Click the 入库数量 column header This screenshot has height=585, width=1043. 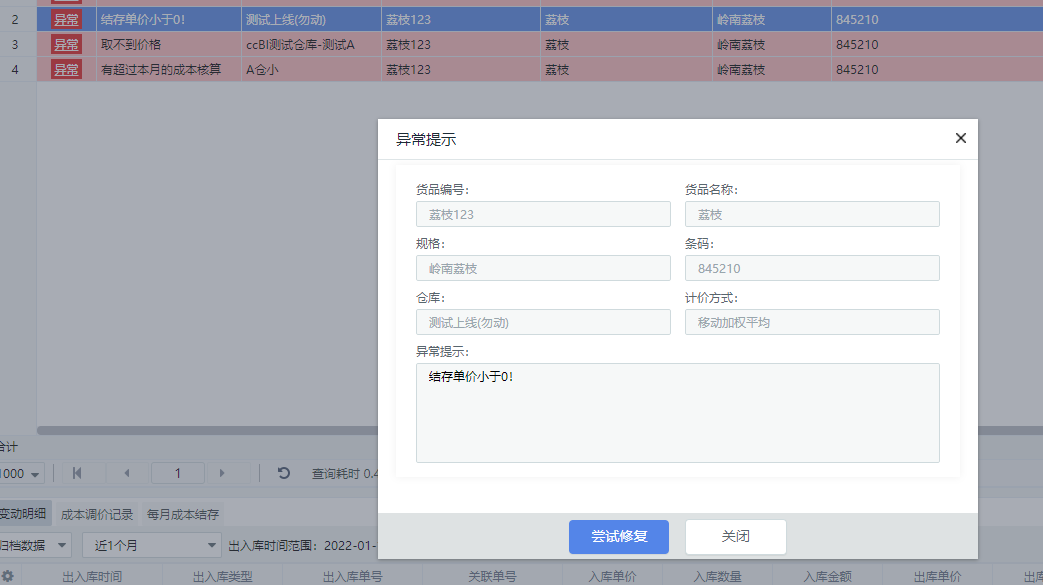(717, 576)
